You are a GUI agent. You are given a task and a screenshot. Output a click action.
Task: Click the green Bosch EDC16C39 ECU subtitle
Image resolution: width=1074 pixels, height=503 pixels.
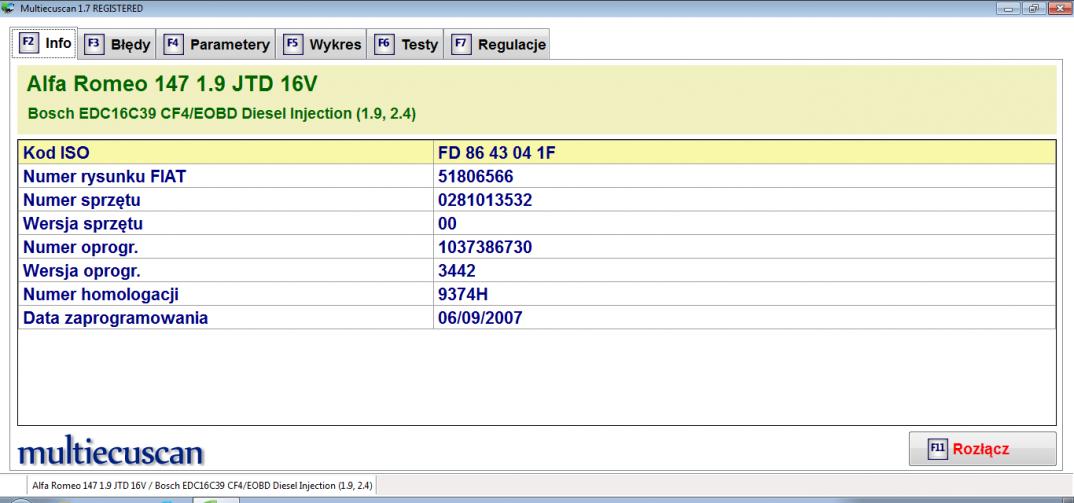point(222,114)
